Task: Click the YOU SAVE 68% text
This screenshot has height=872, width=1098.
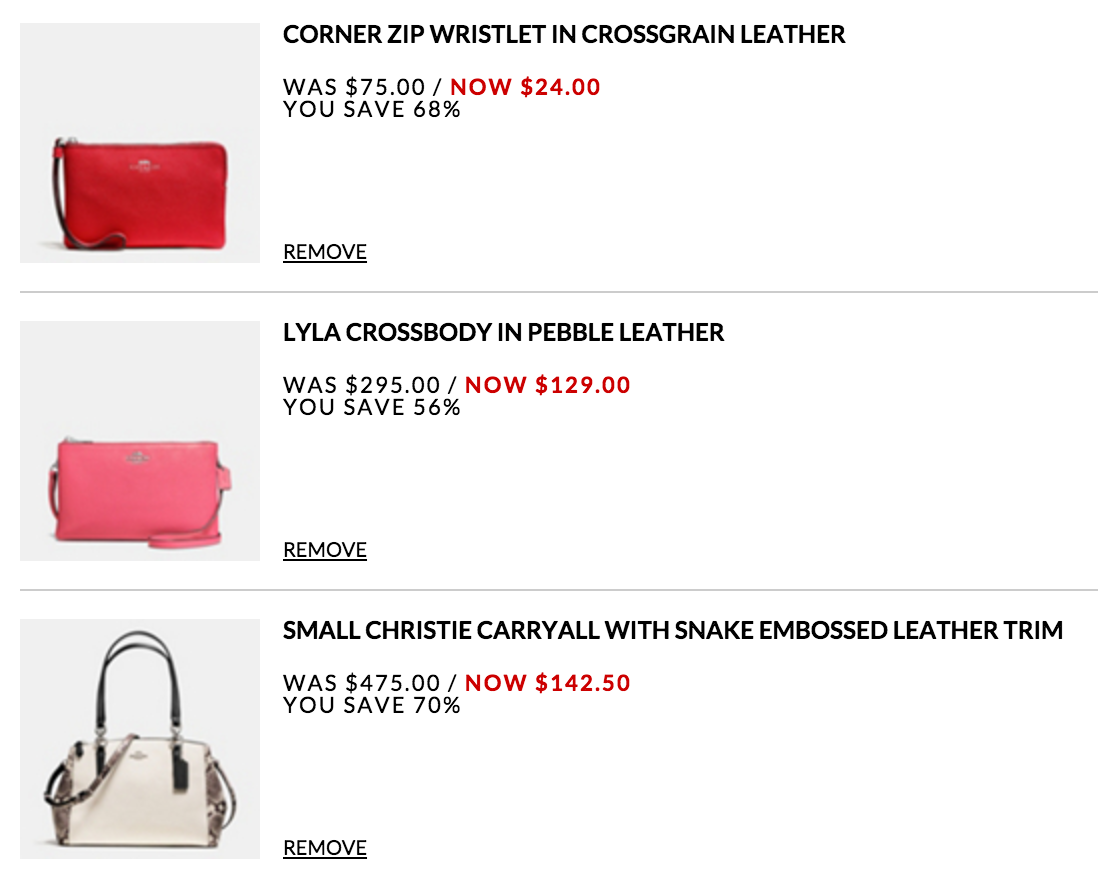Action: pyautogui.click(x=372, y=109)
